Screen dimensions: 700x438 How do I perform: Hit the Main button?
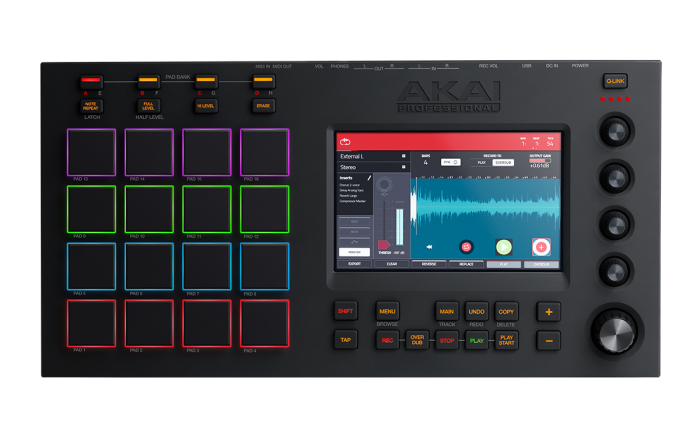pos(446,311)
